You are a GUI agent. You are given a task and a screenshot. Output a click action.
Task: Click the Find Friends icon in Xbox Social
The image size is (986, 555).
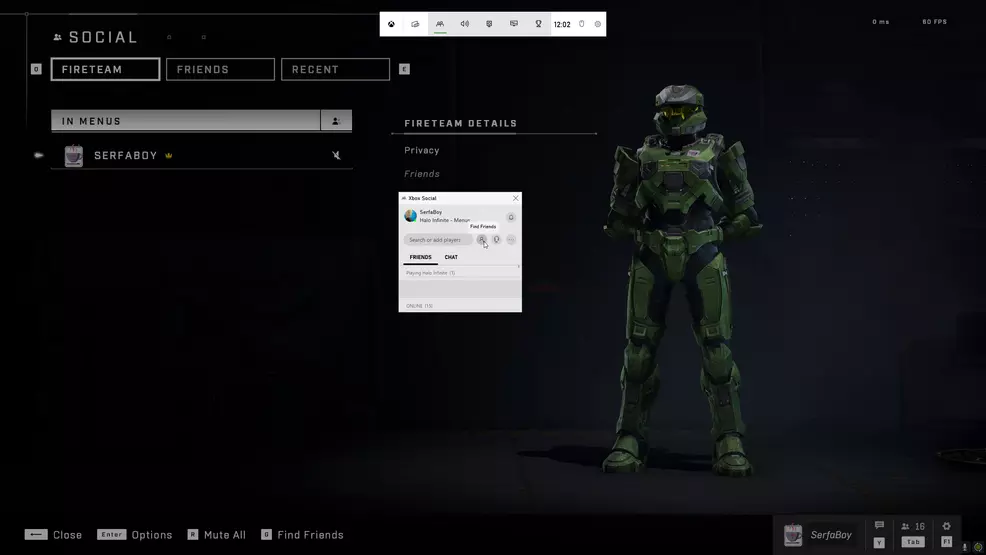coord(482,240)
